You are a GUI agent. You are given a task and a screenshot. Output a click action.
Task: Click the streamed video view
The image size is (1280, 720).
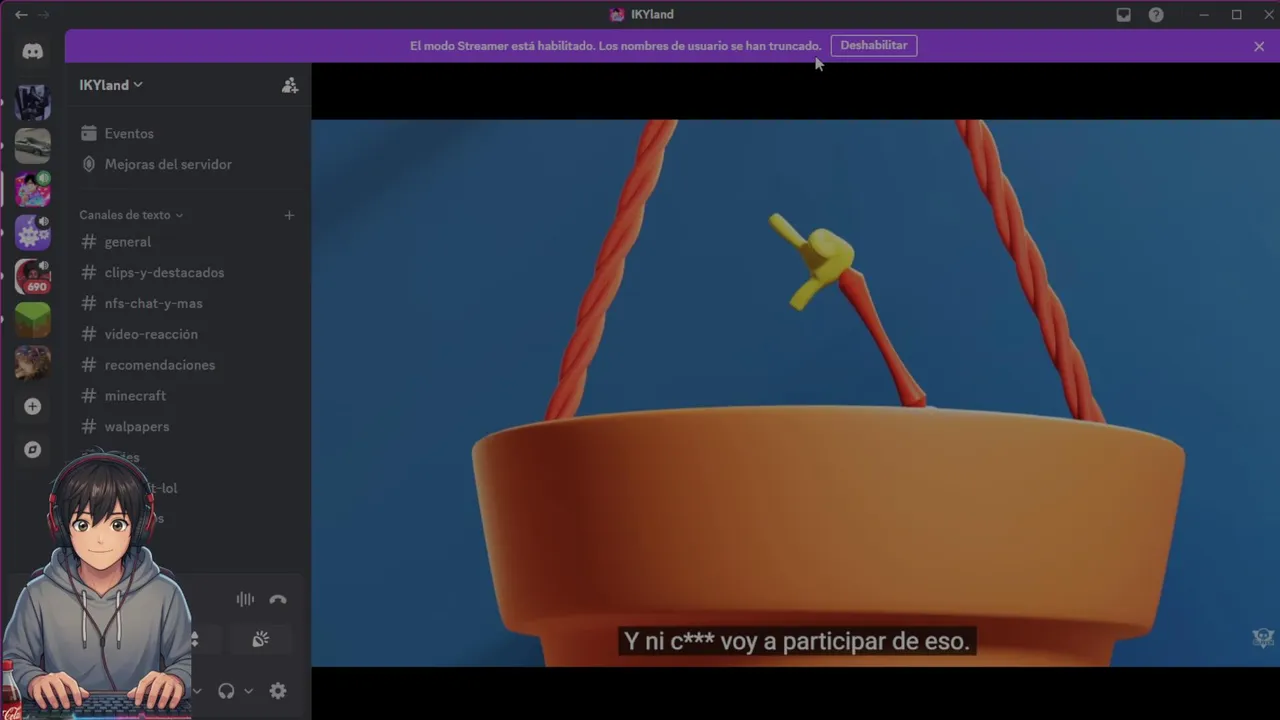796,393
